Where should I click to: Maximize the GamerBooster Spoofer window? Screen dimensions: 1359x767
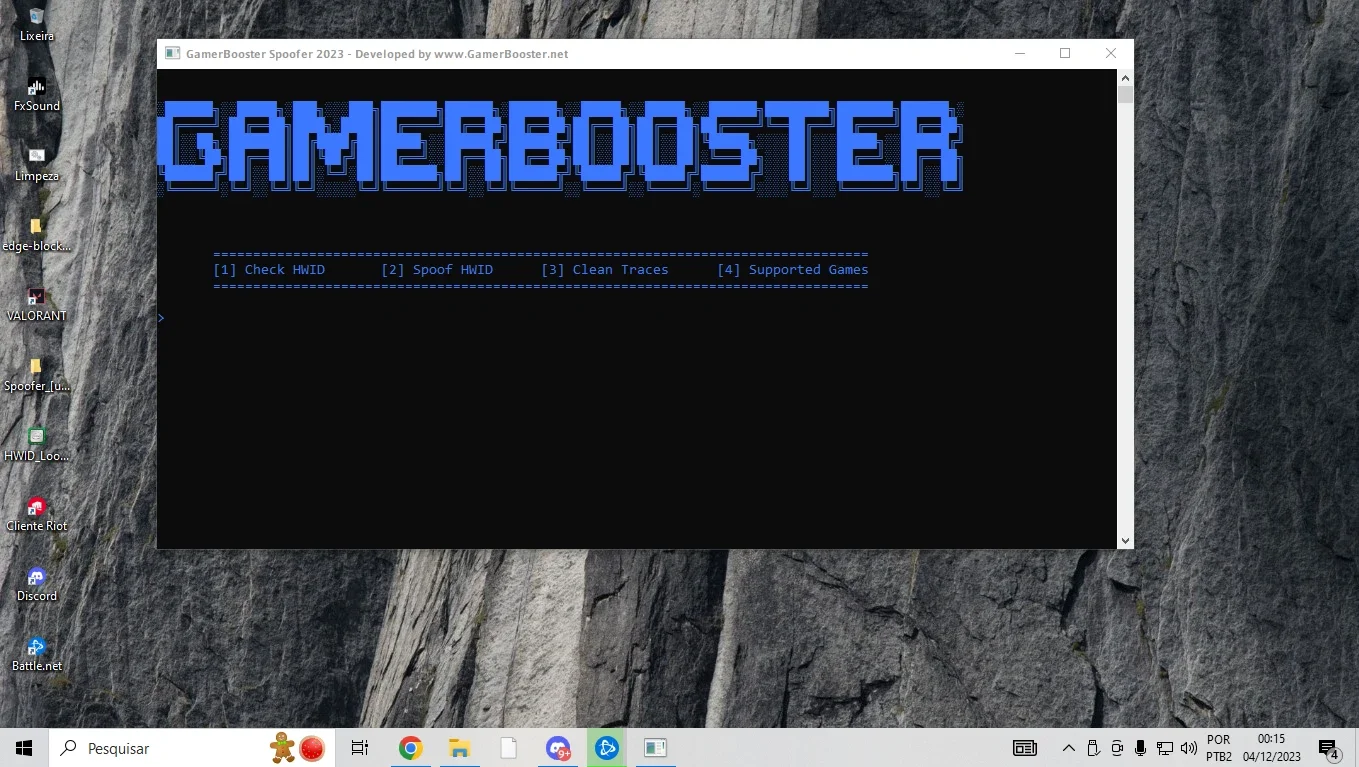[1065, 54]
